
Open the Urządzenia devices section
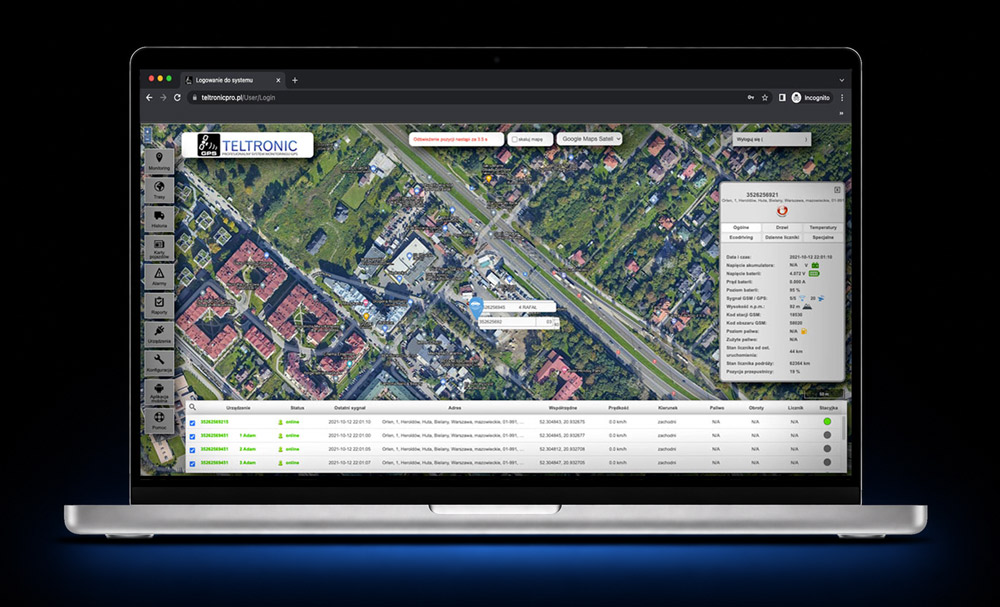click(x=159, y=334)
